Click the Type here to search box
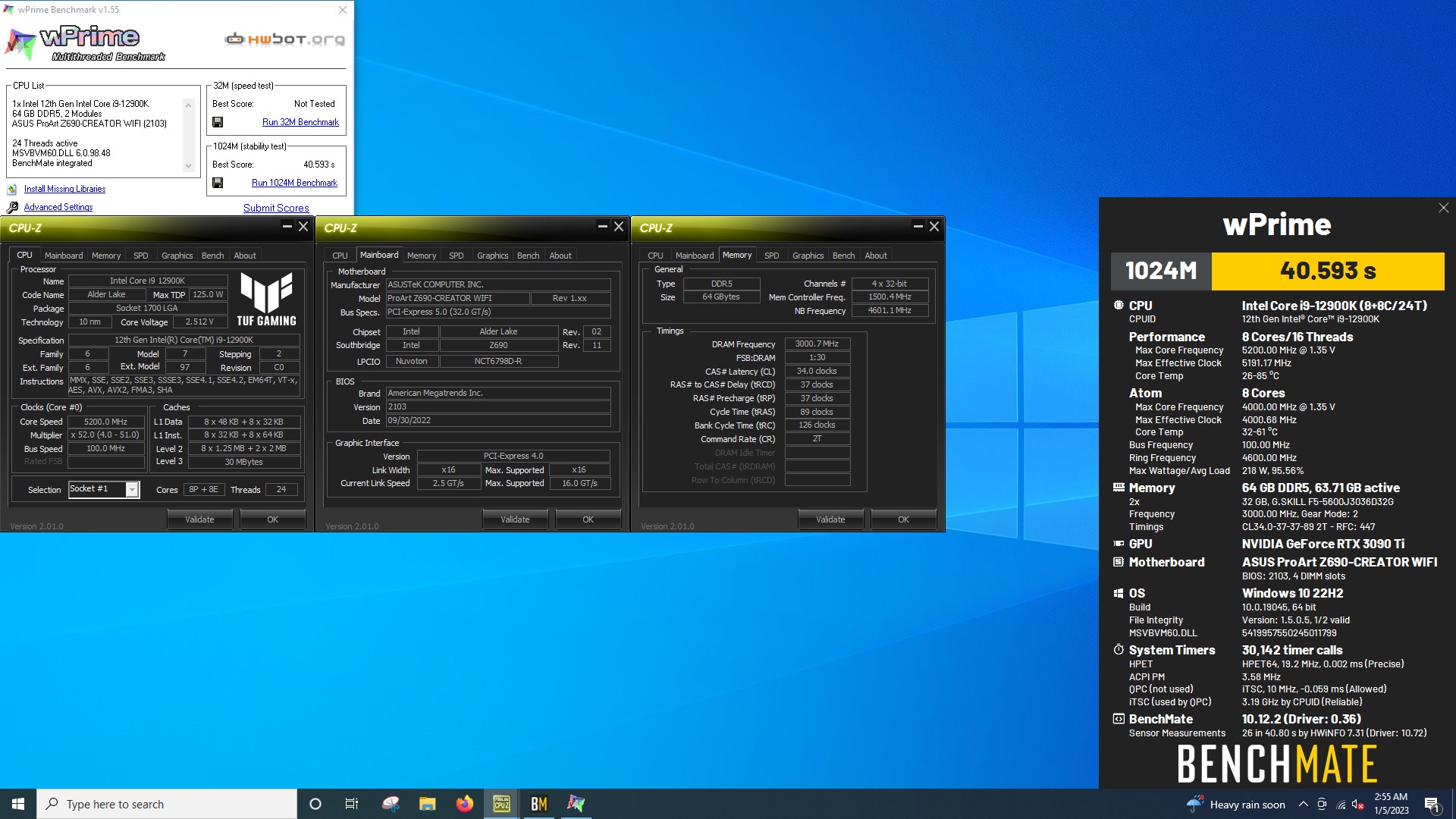Viewport: 1456px width, 819px height. tap(167, 804)
